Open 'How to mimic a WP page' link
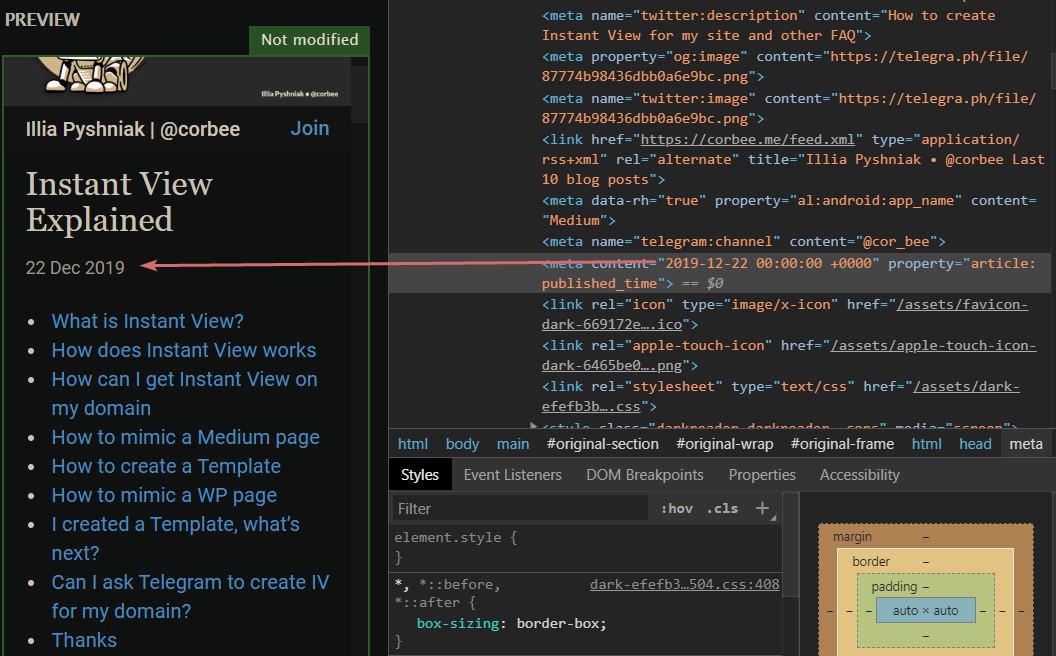Viewport: 1056px width, 656px height. (x=164, y=496)
